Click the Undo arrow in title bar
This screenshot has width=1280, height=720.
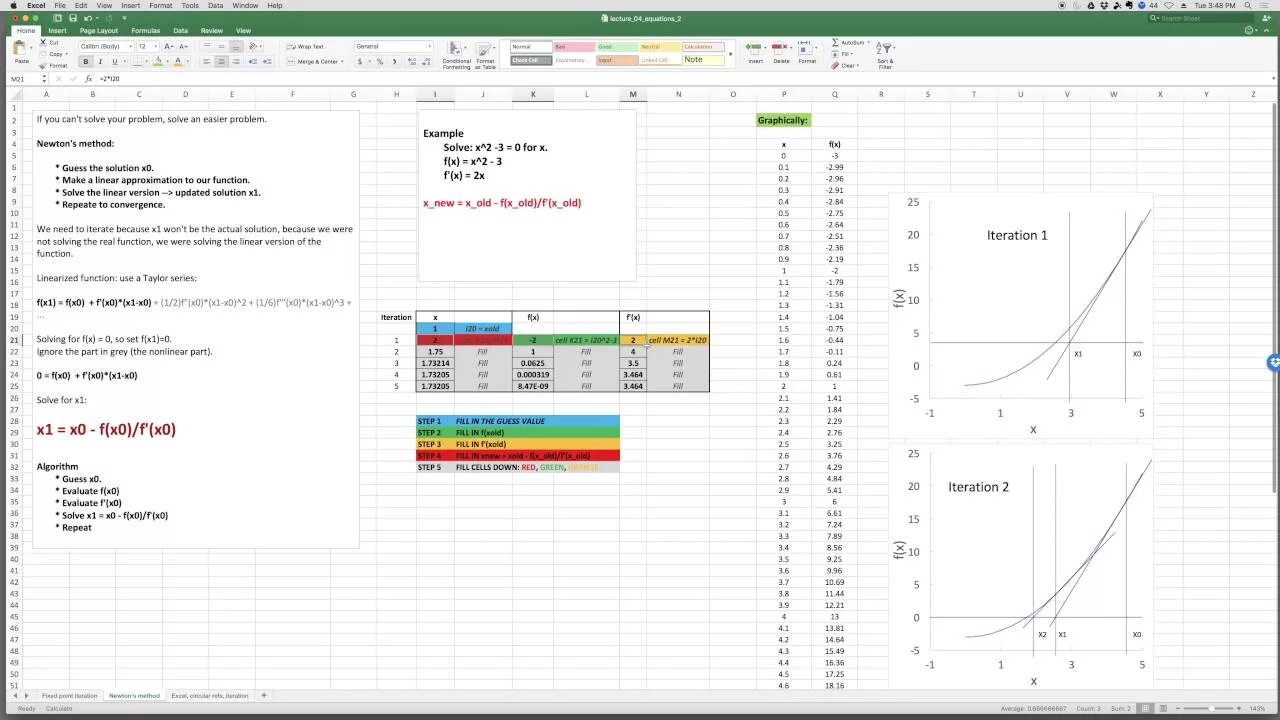88,18
